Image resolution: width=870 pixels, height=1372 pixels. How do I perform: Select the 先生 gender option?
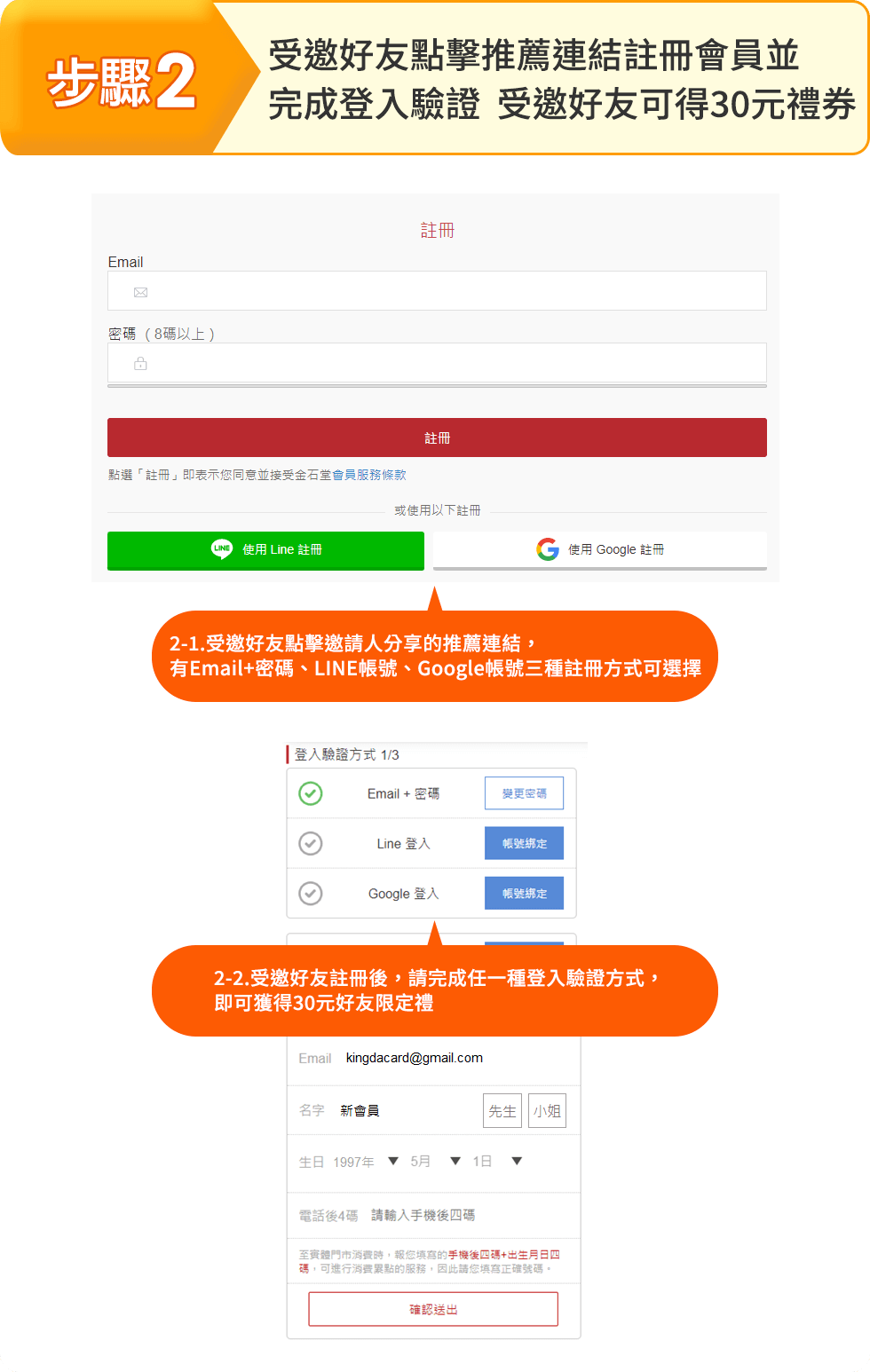point(502,1111)
